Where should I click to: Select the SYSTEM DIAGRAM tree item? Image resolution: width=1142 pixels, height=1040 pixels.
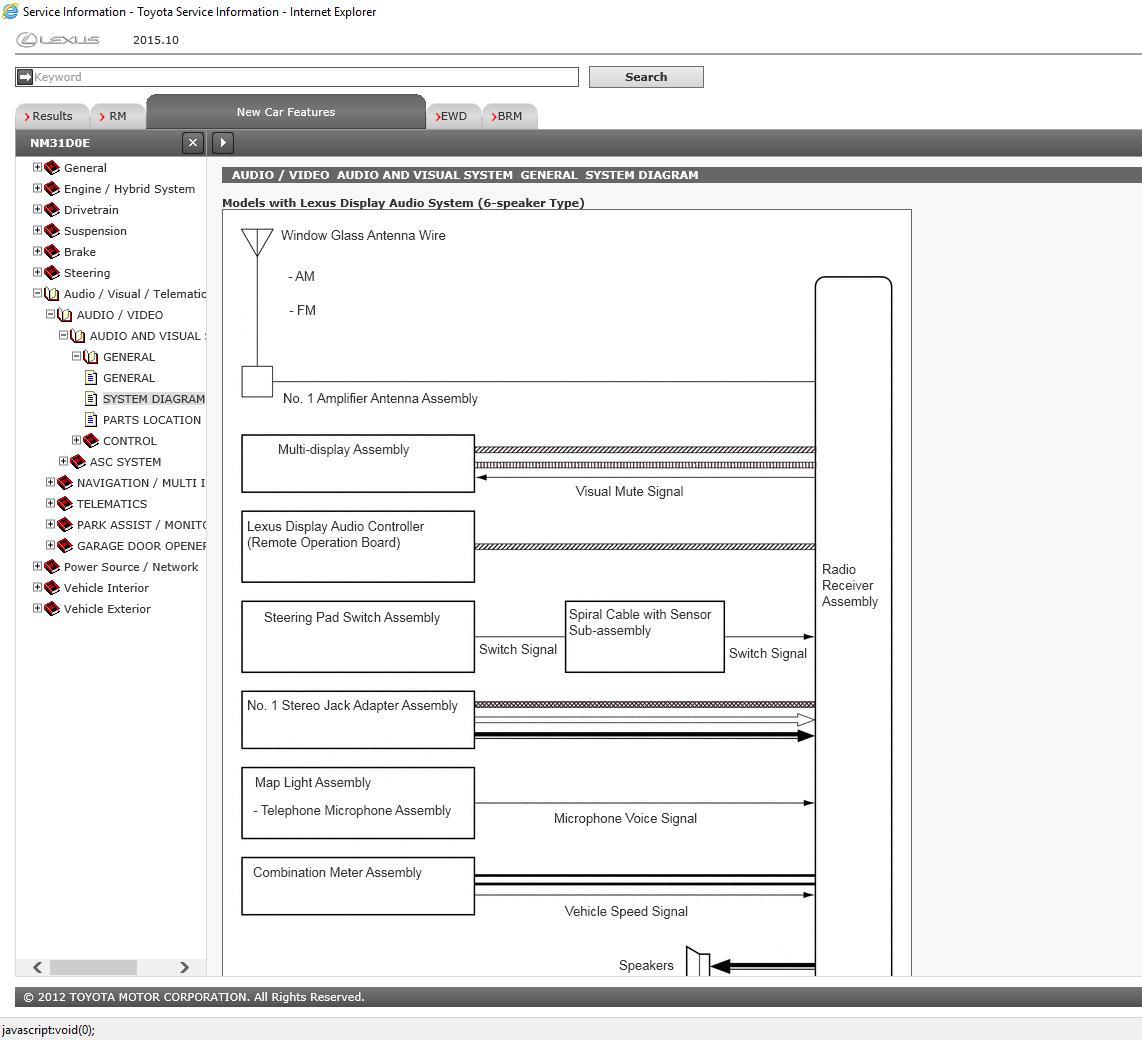(x=154, y=399)
